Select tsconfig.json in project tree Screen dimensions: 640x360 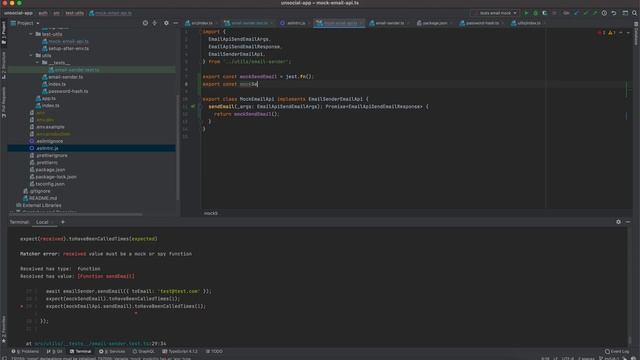(50, 184)
